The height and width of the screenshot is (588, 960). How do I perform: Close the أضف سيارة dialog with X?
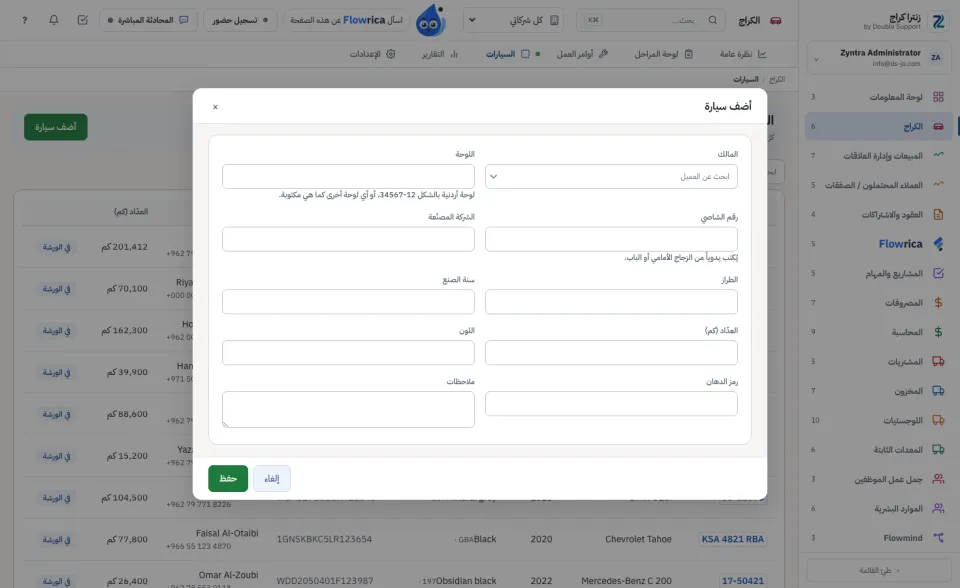215,107
